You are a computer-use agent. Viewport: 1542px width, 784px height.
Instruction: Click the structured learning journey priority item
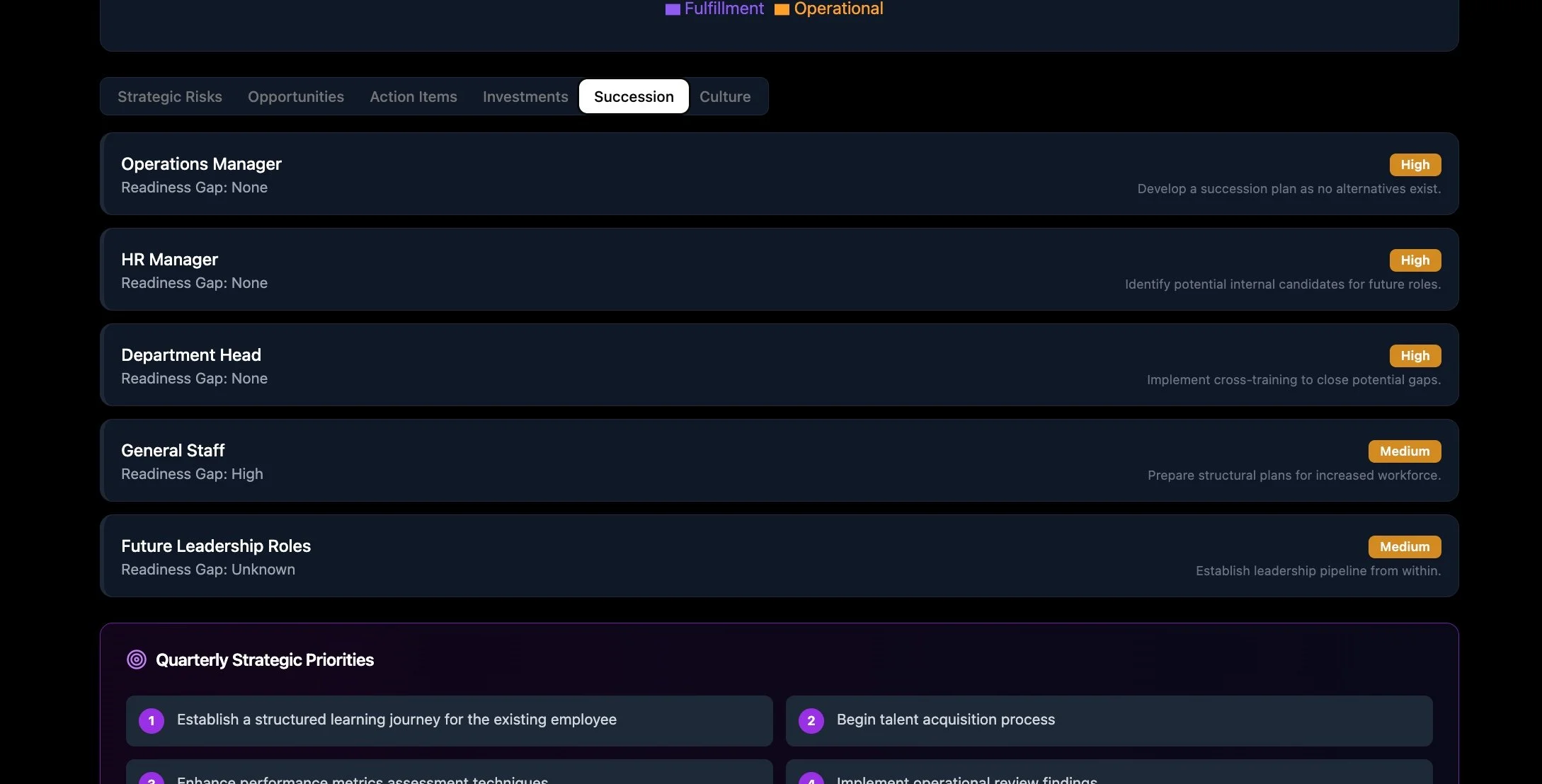[396, 720]
